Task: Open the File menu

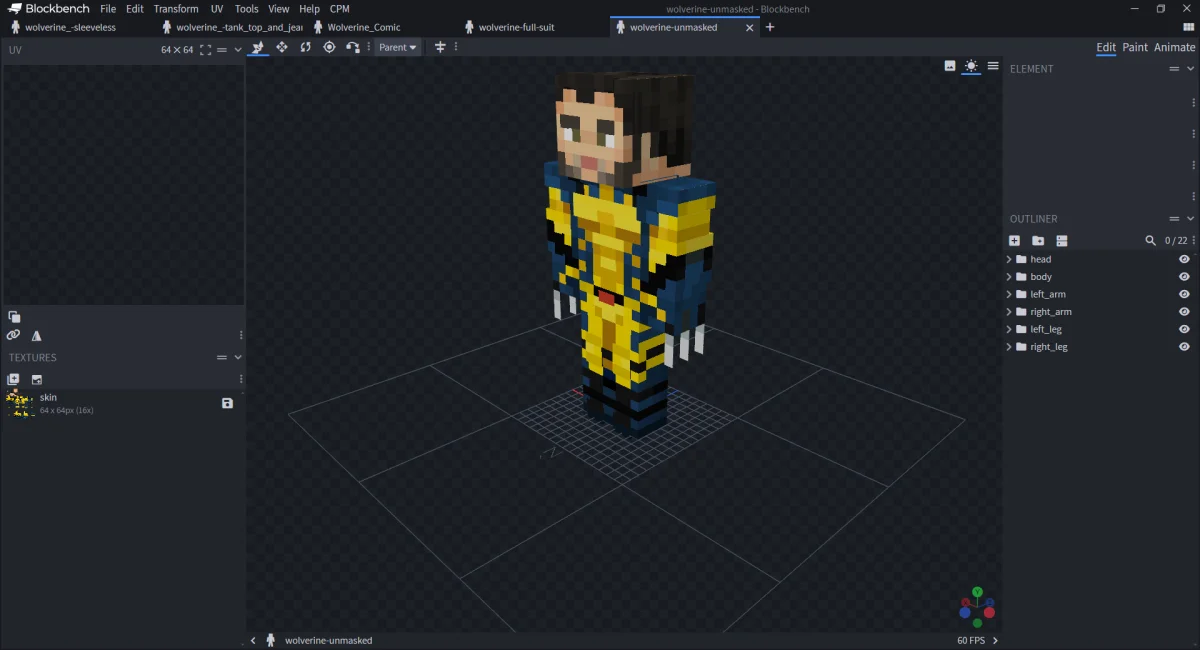Action: coord(108,9)
